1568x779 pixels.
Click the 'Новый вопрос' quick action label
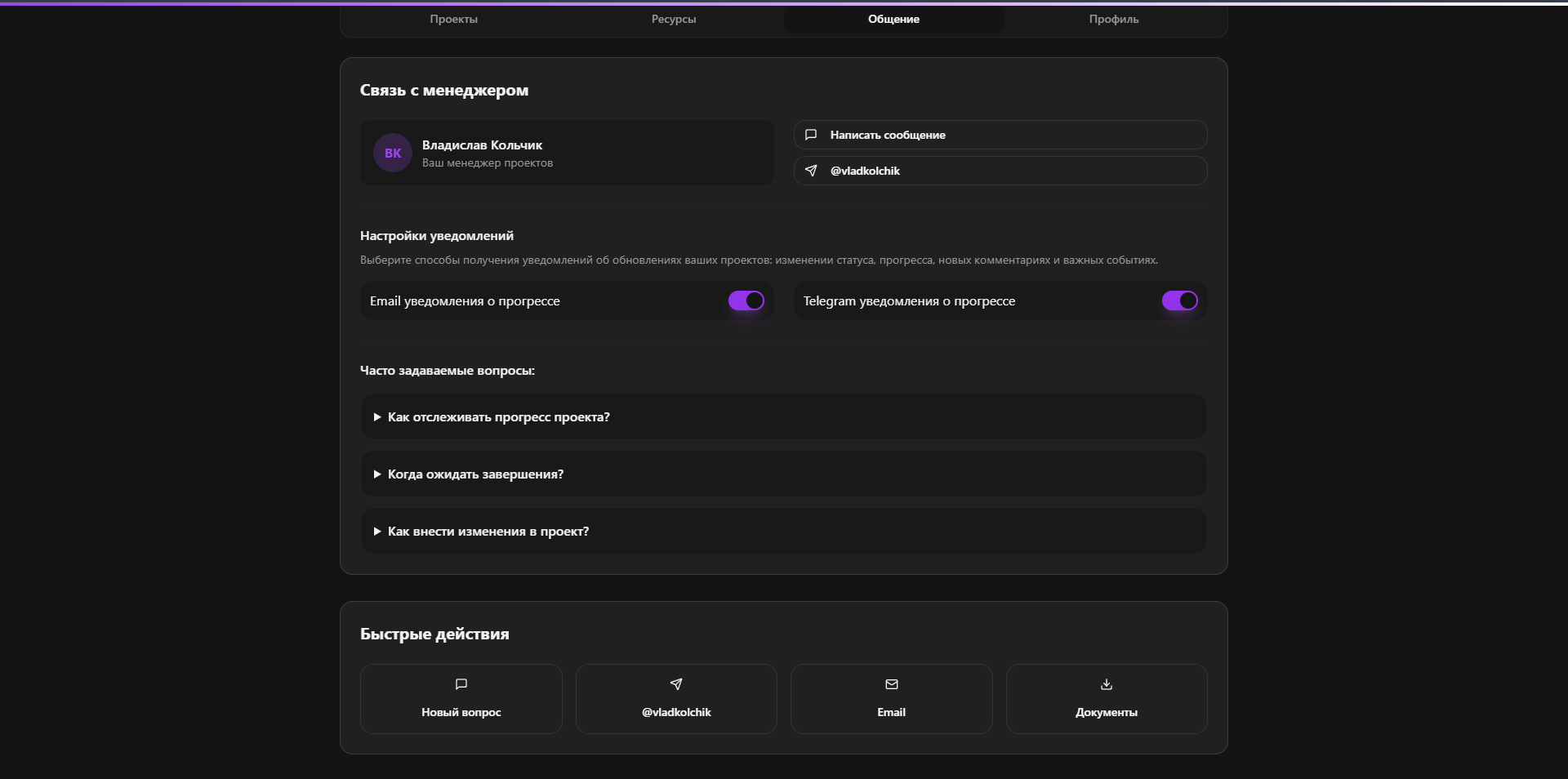461,712
